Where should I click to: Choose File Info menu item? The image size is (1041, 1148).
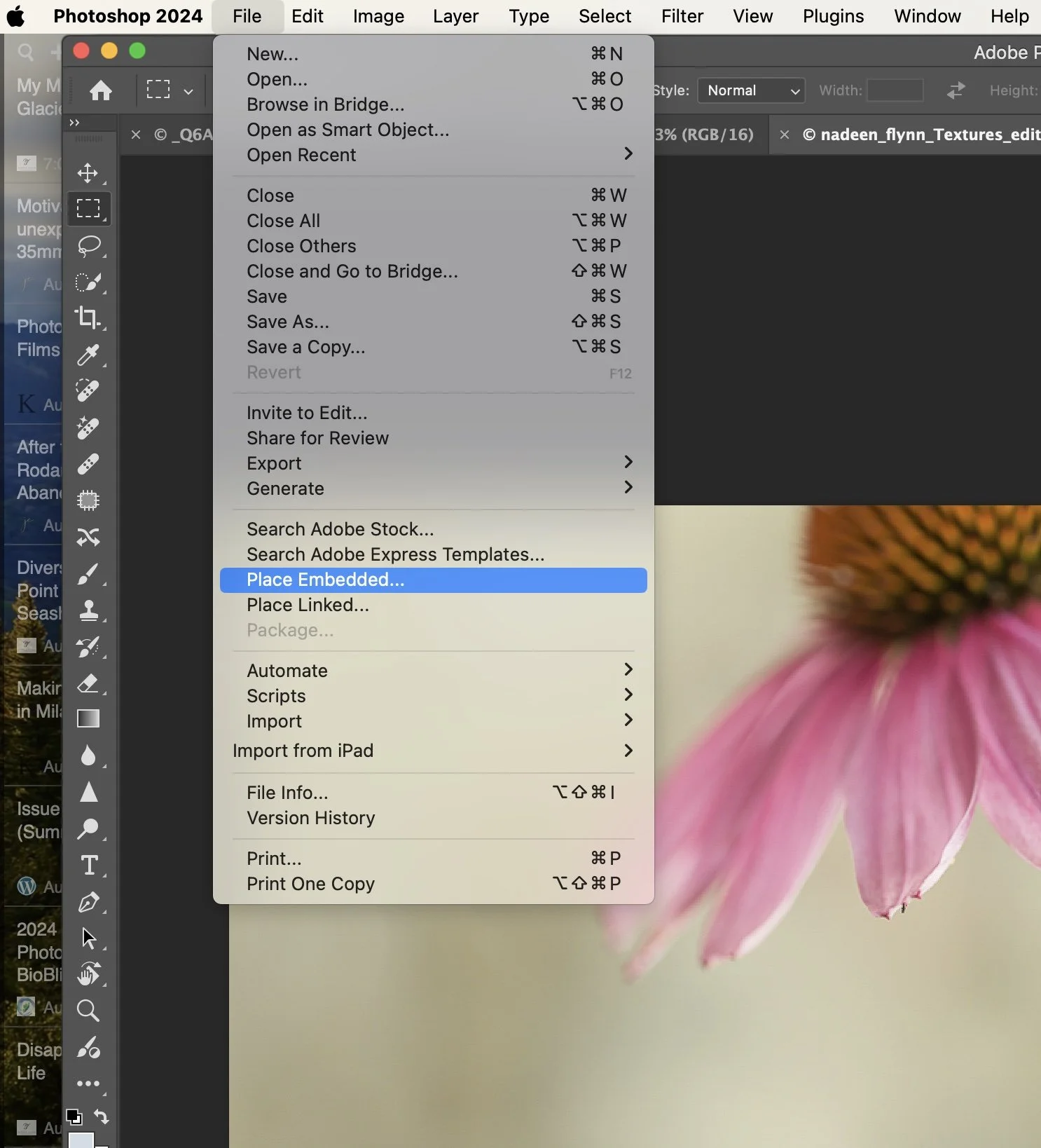coord(434,793)
